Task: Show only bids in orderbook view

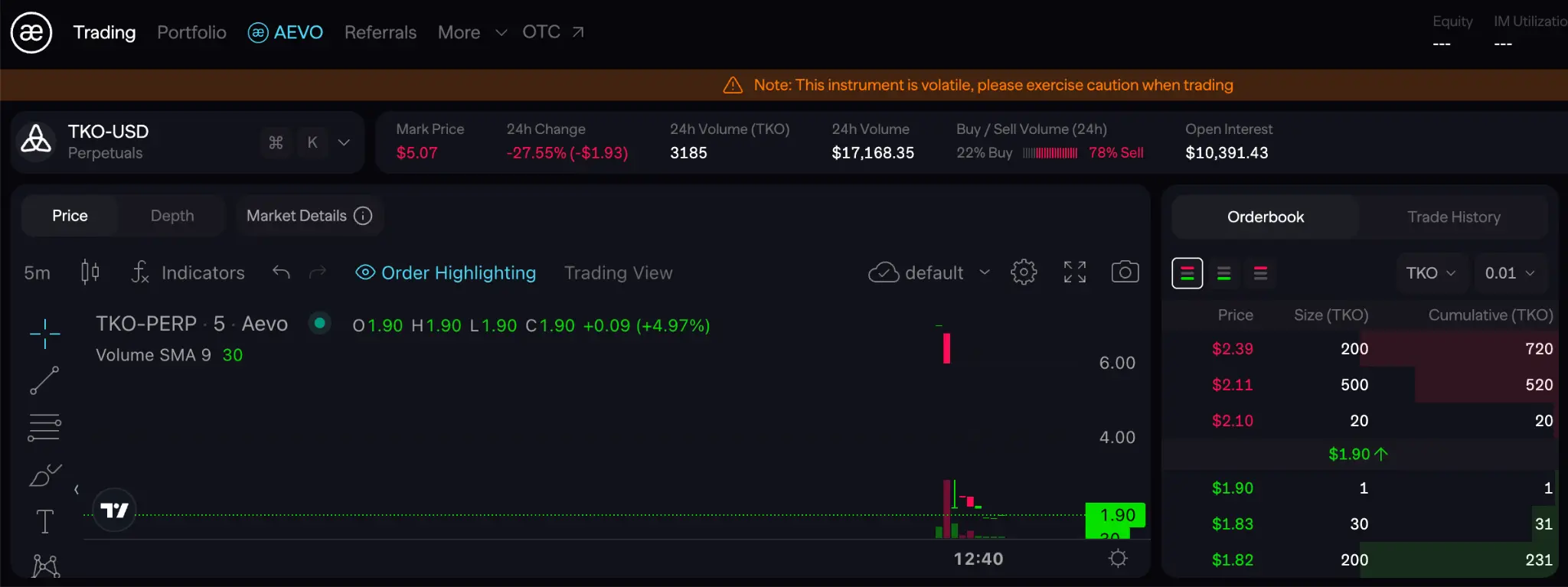Action: tap(1223, 273)
